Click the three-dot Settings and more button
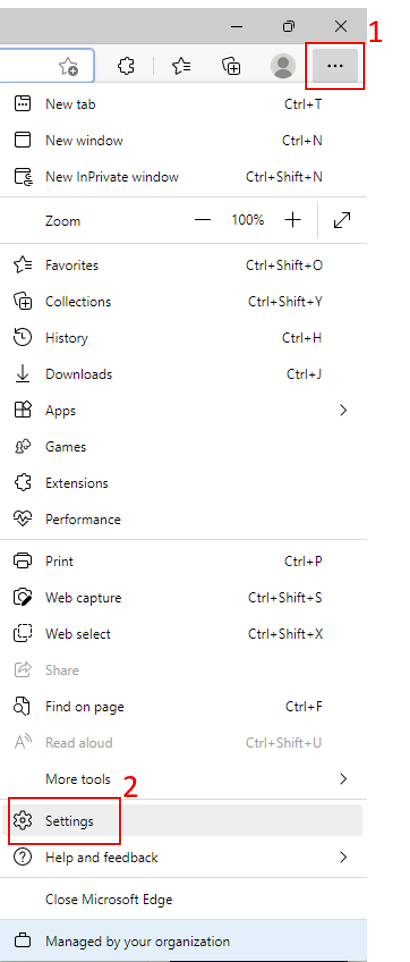 [x=335, y=66]
